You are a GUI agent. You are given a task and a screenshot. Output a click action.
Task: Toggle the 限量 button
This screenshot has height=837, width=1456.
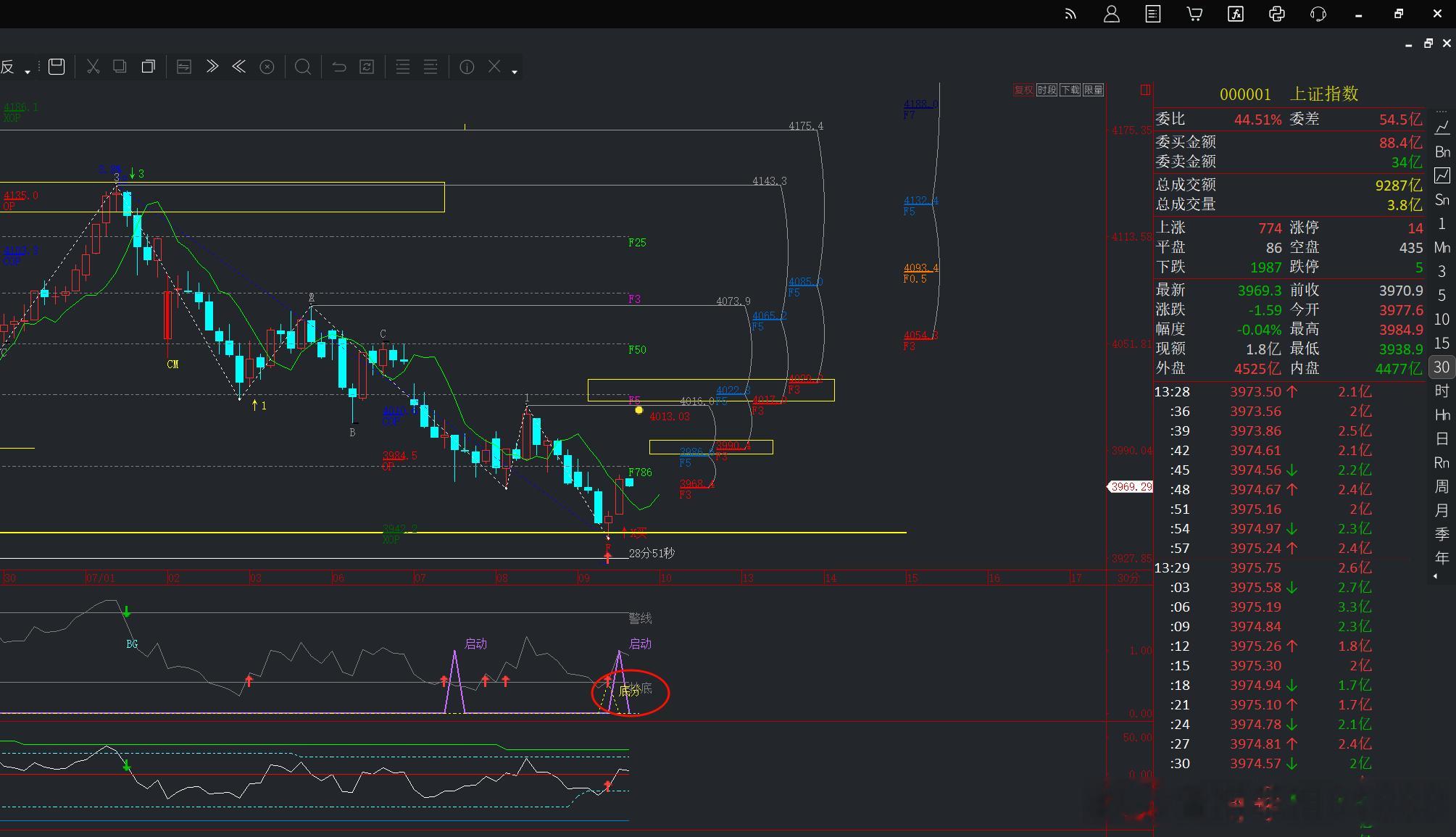[x=1093, y=90]
